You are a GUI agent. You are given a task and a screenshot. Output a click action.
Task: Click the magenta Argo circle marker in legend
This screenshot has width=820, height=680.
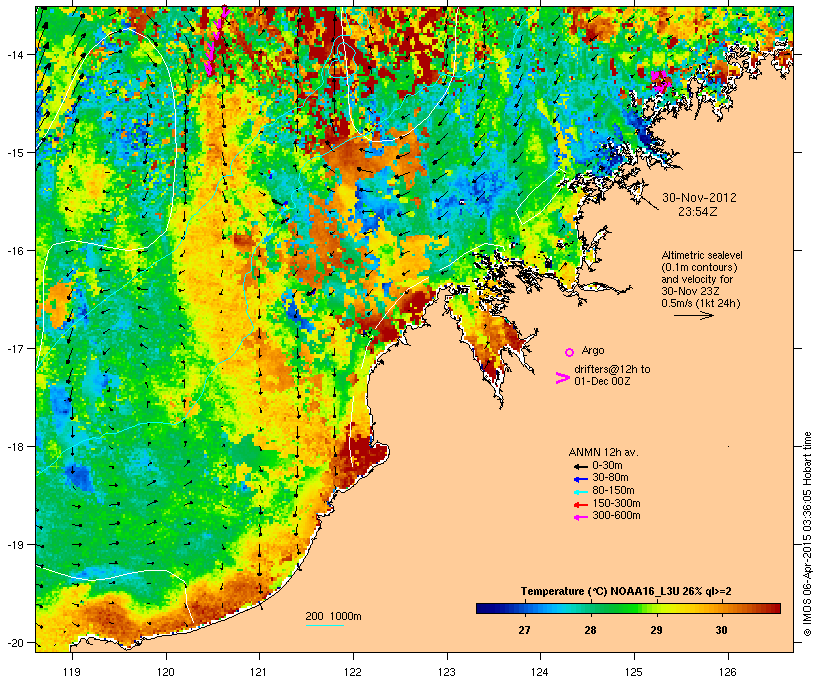(x=570, y=352)
